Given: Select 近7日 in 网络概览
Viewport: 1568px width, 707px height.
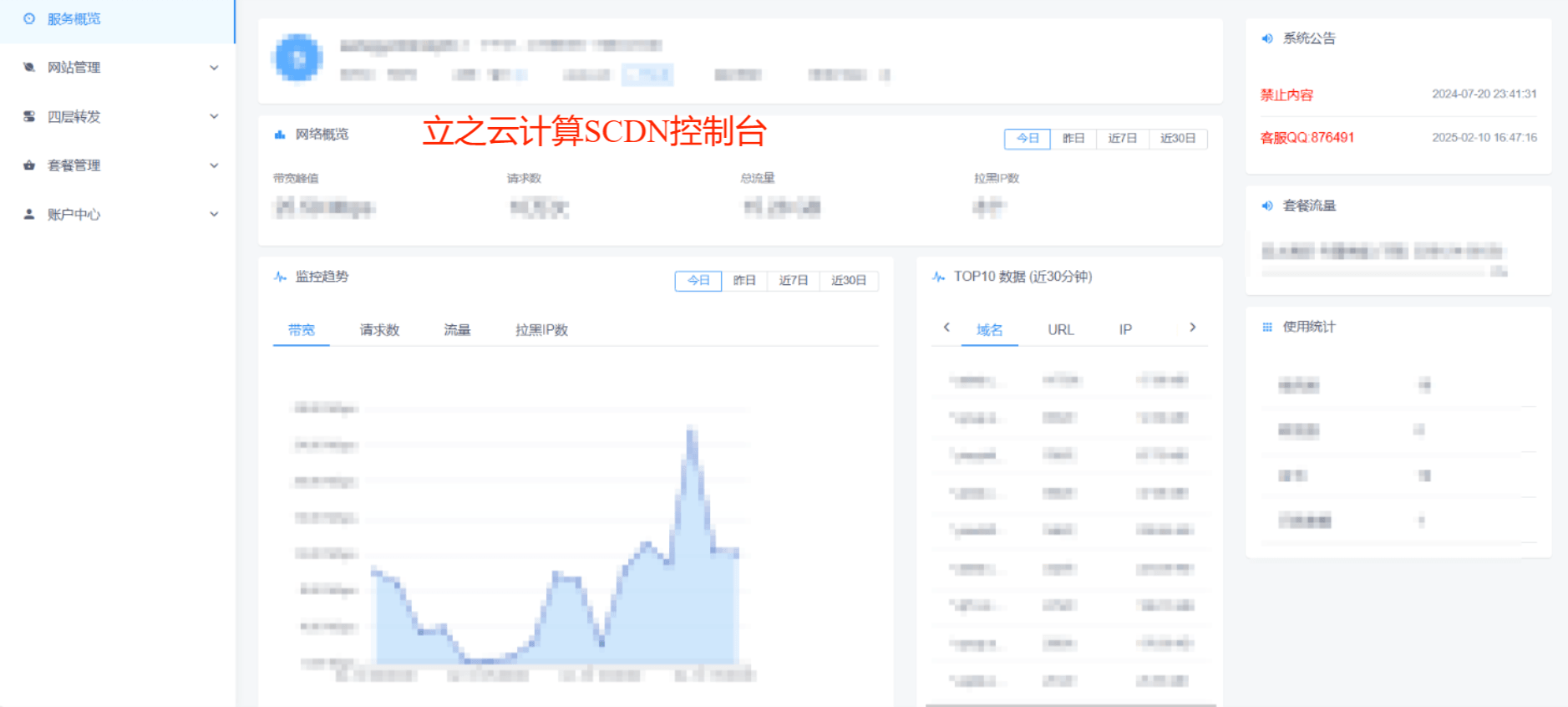Looking at the screenshot, I should tap(1123, 139).
